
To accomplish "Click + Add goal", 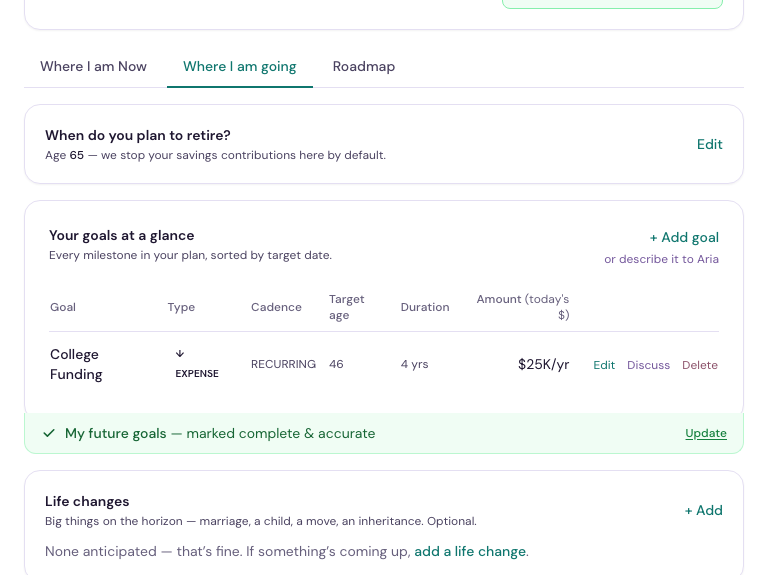I will [x=684, y=238].
